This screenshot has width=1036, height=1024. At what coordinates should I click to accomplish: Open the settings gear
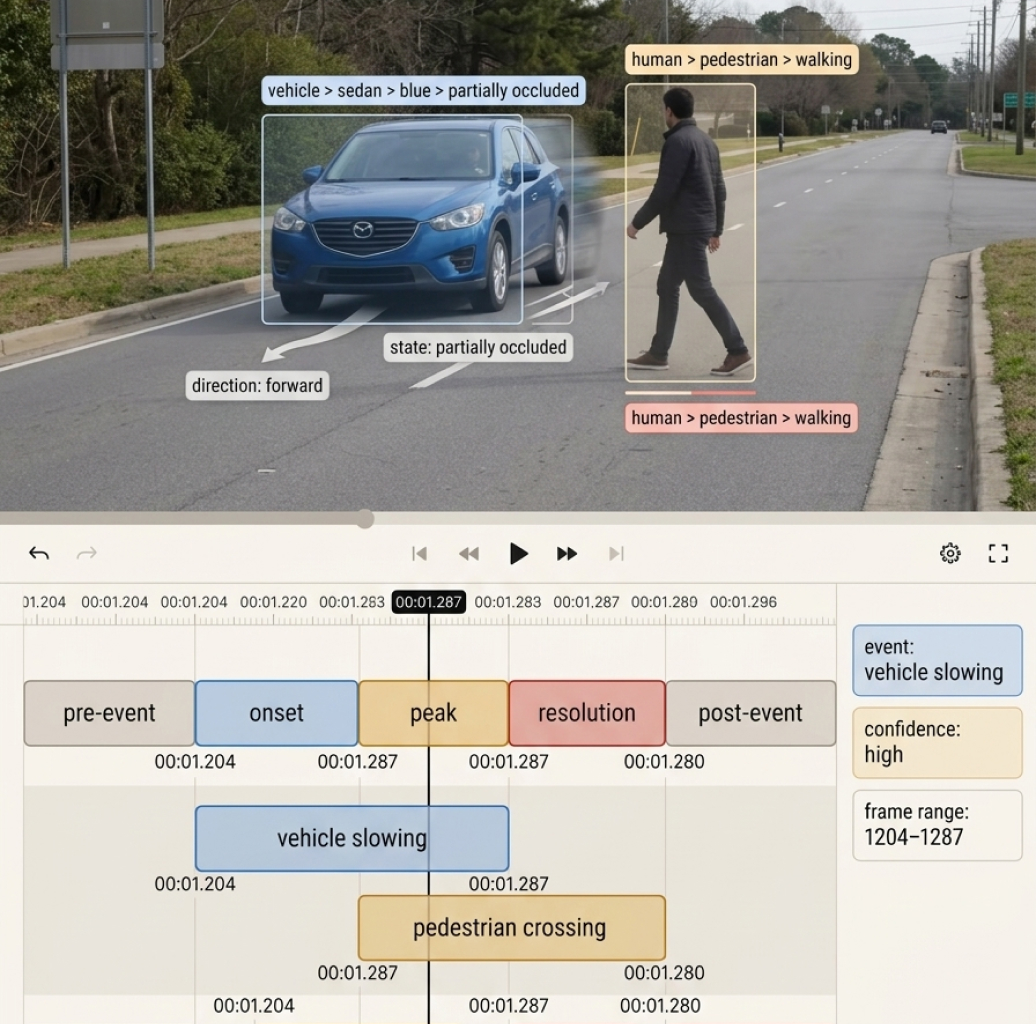(x=950, y=553)
